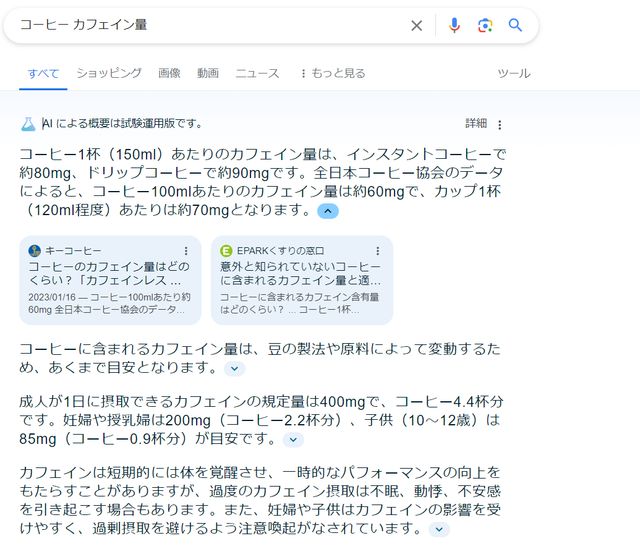The image size is (640, 557).
Task: Open three-dot options on キーコーヒー card
Action: tap(186, 250)
